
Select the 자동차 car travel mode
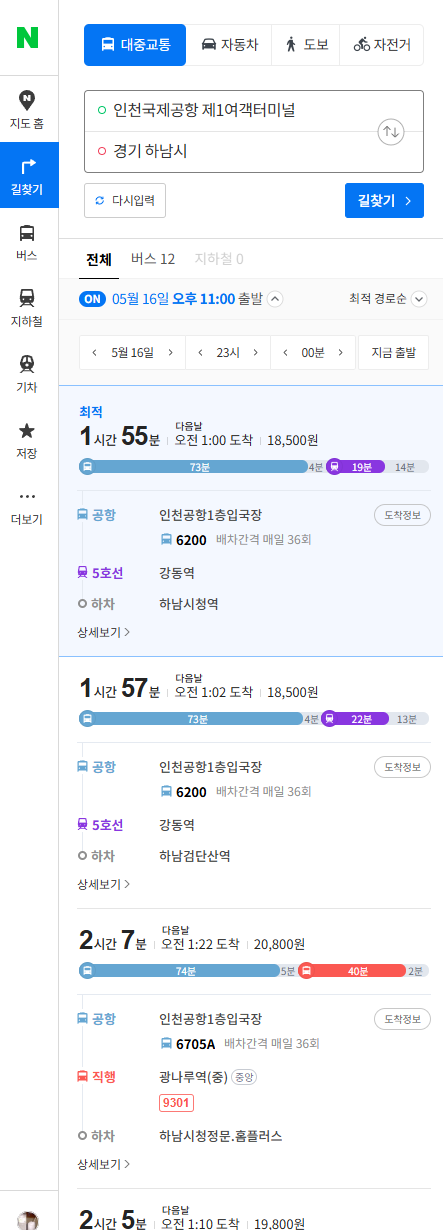point(230,45)
